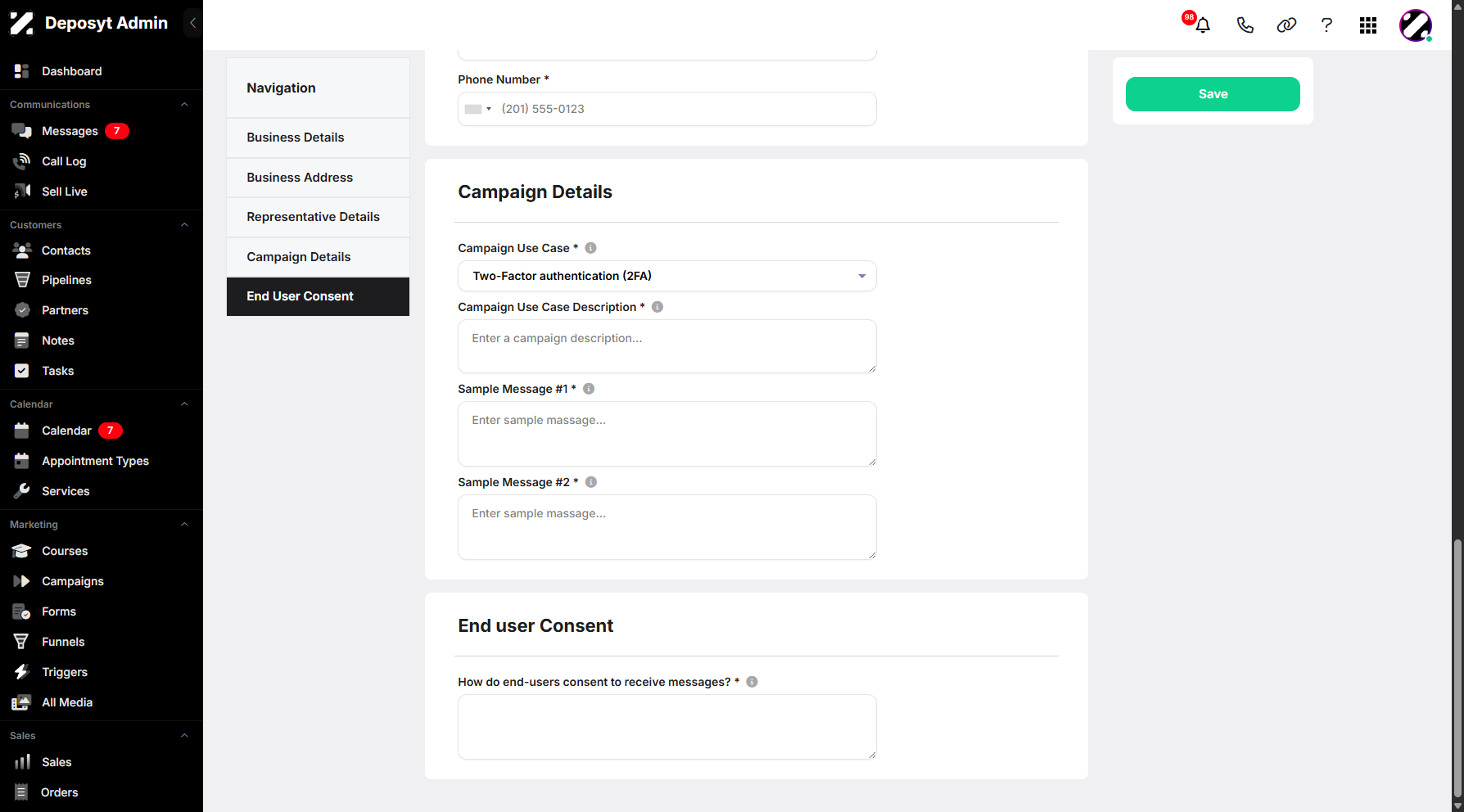Click the Deposyt logo icon
Screen dimensions: 1464x812
pyautogui.click(x=22, y=23)
